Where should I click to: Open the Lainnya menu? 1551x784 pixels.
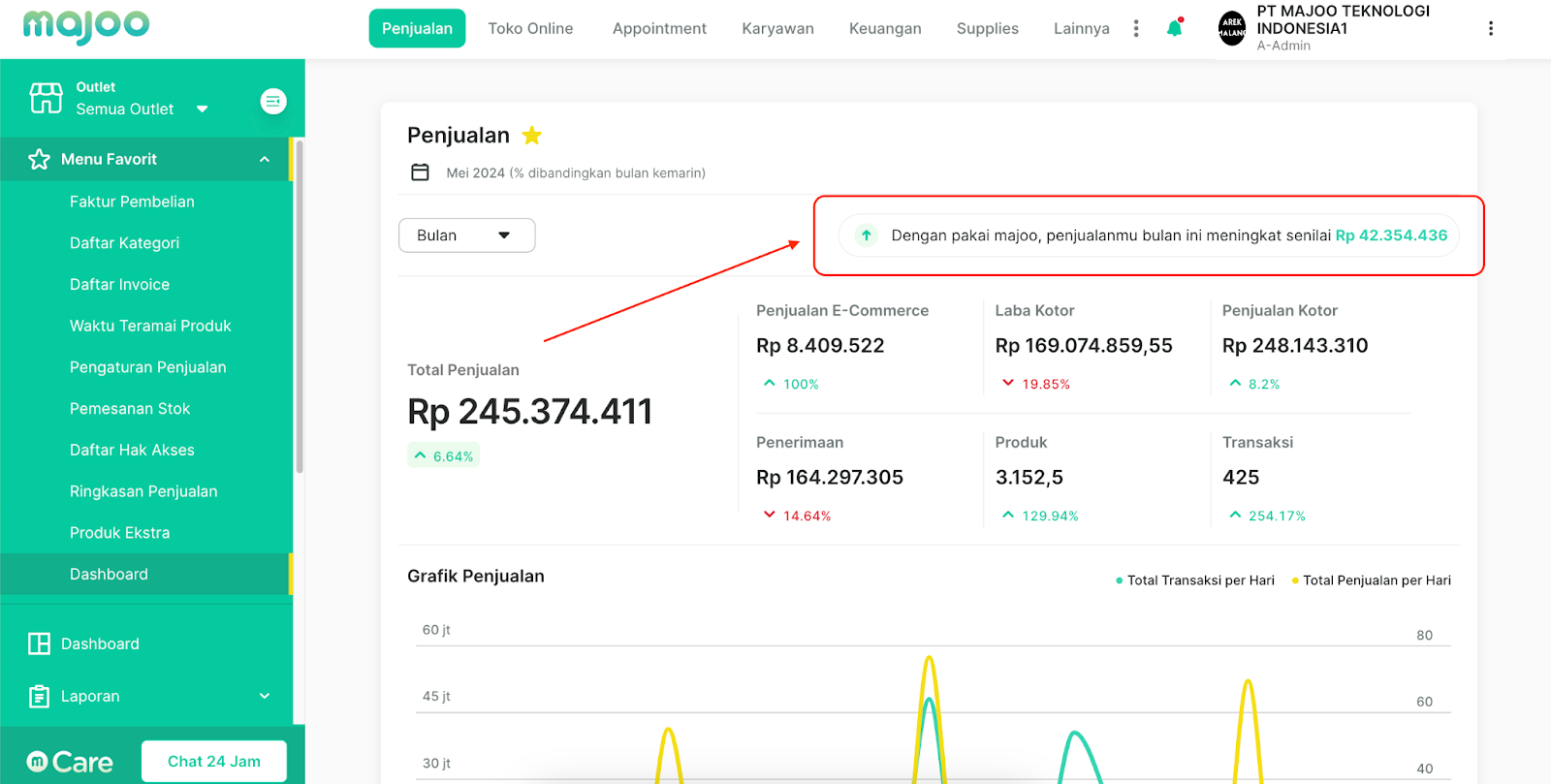point(1081,28)
